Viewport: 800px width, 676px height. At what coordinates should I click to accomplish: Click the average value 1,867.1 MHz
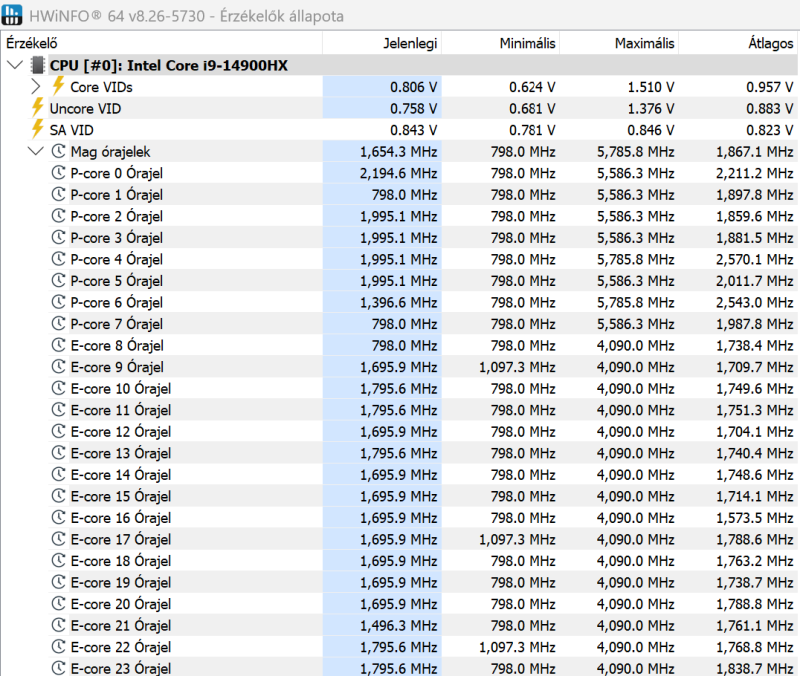tap(755, 152)
